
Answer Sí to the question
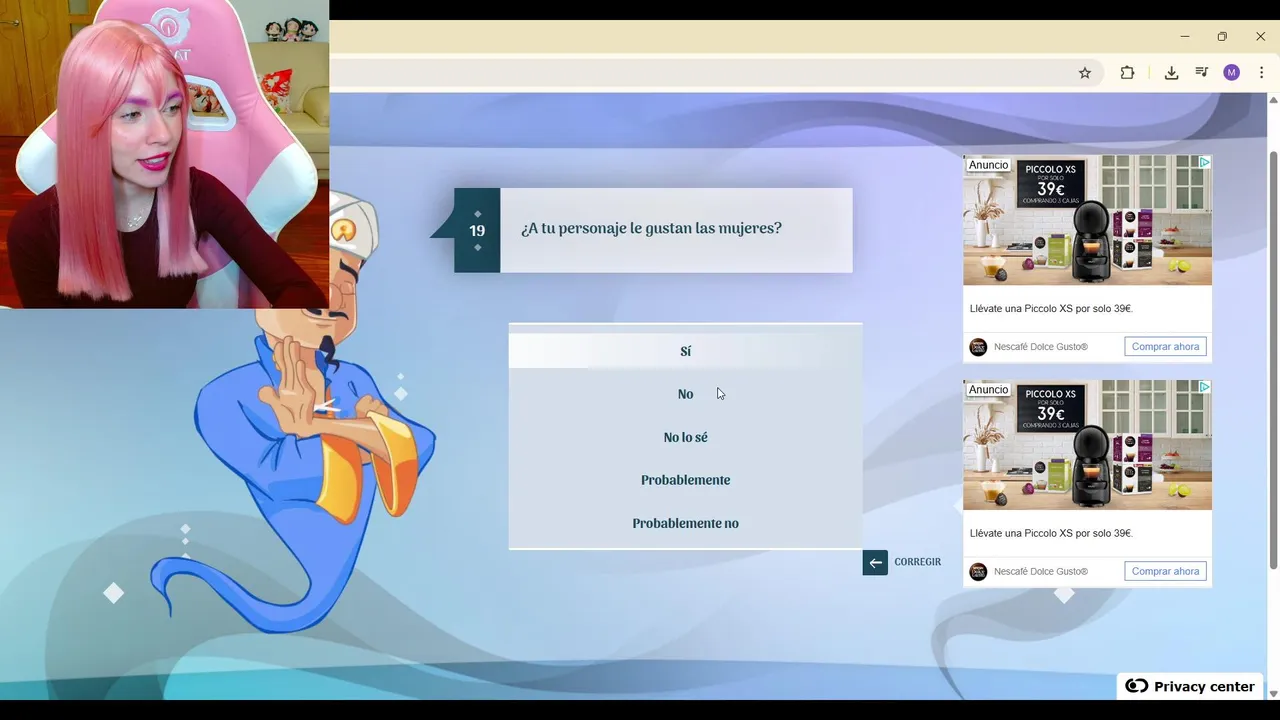pos(685,351)
